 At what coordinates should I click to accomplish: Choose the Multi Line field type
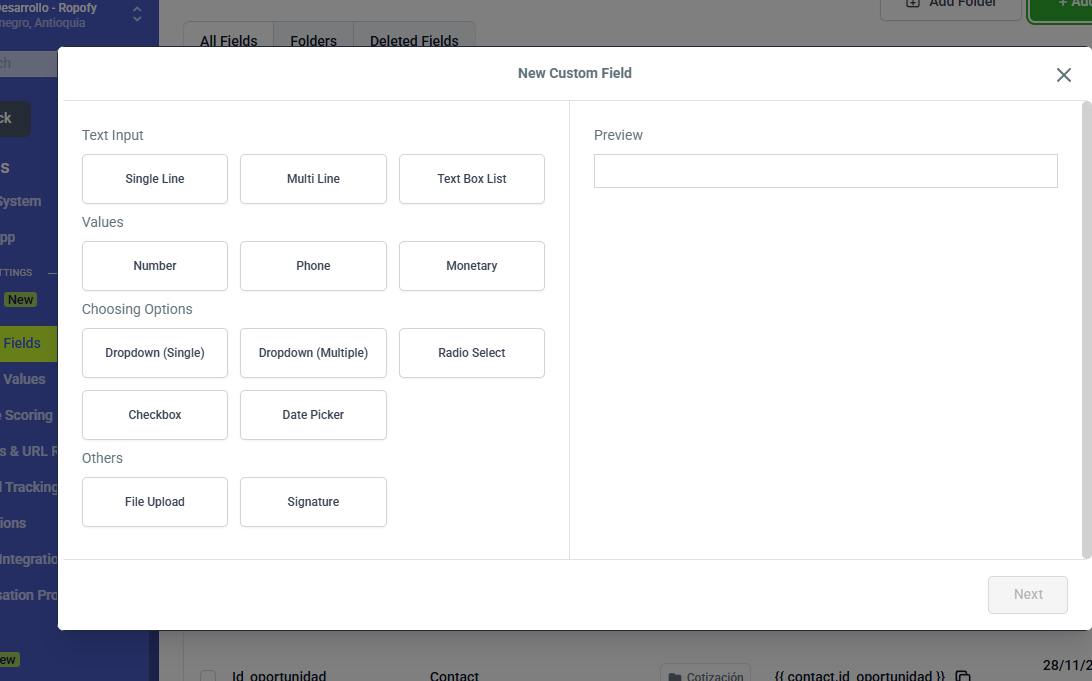click(x=313, y=179)
